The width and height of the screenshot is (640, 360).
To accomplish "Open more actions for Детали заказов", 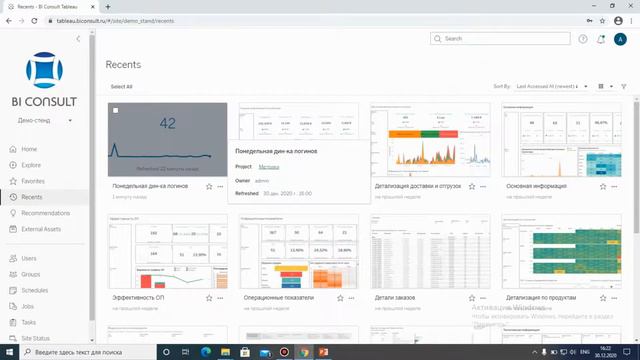I will (483, 298).
